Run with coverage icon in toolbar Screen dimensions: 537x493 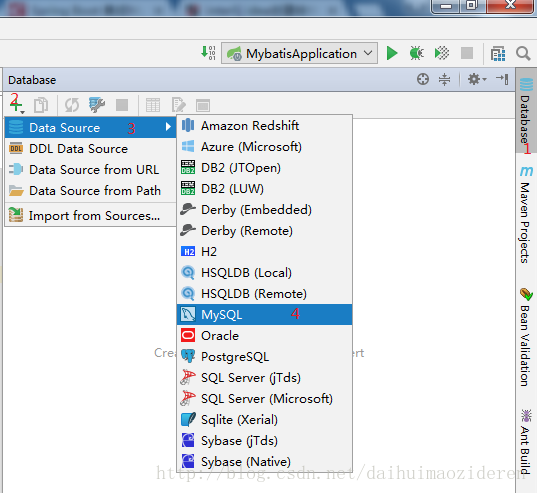(441, 53)
